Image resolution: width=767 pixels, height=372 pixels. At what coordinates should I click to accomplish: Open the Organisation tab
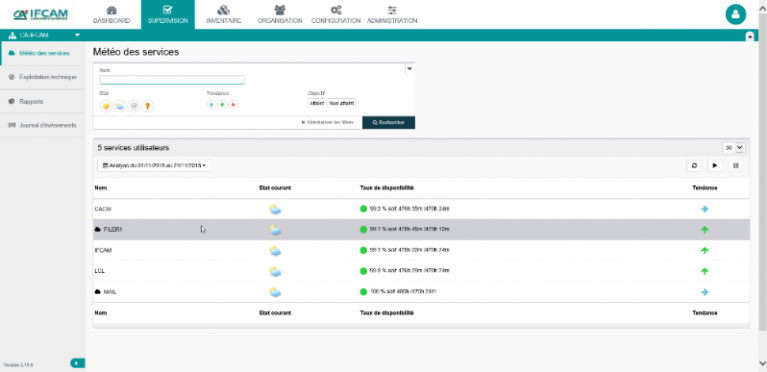tap(280, 15)
